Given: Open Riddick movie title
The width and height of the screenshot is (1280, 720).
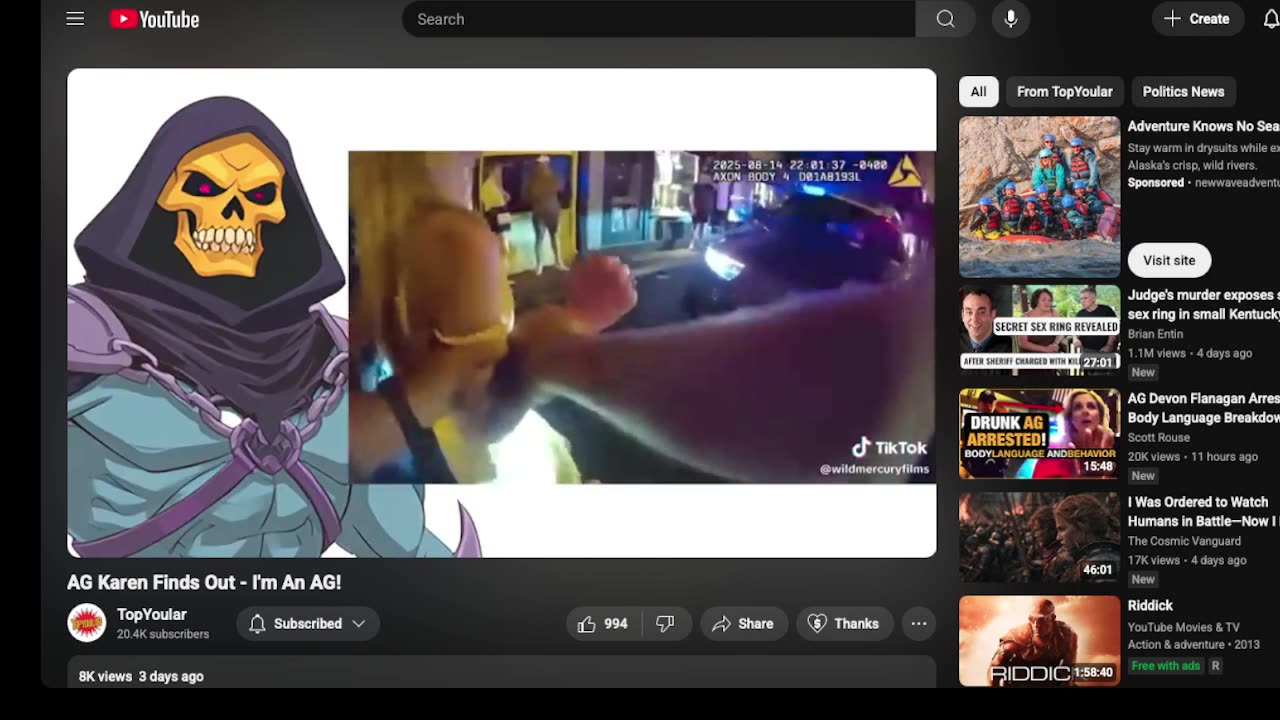Looking at the screenshot, I should 1150,605.
